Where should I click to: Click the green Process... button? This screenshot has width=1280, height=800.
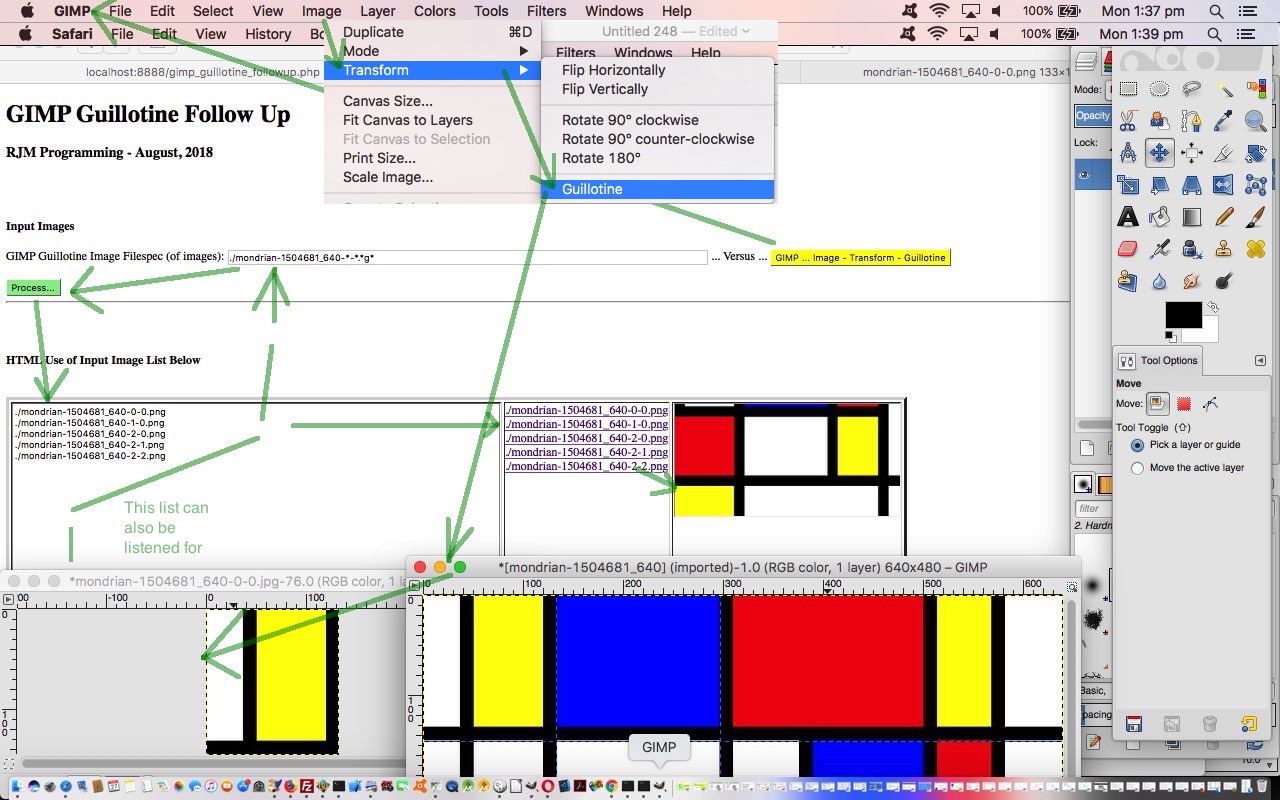click(x=34, y=287)
